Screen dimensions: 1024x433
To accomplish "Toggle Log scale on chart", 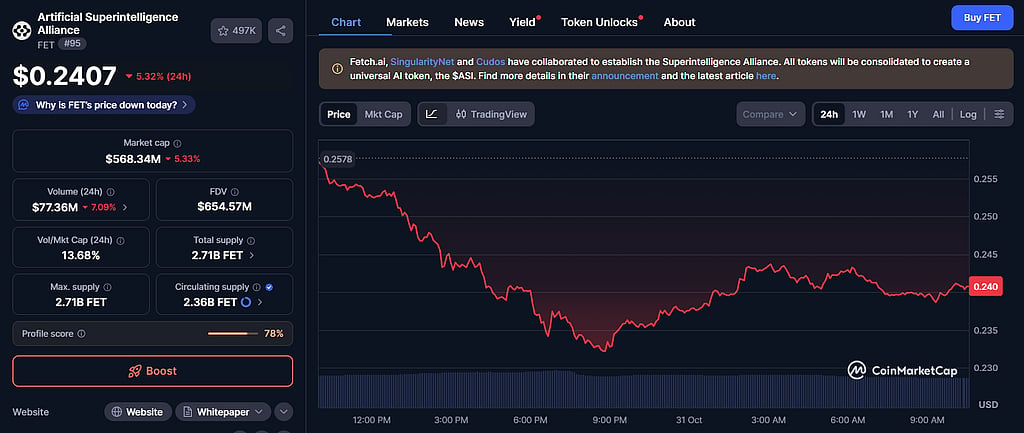I will pos(968,114).
